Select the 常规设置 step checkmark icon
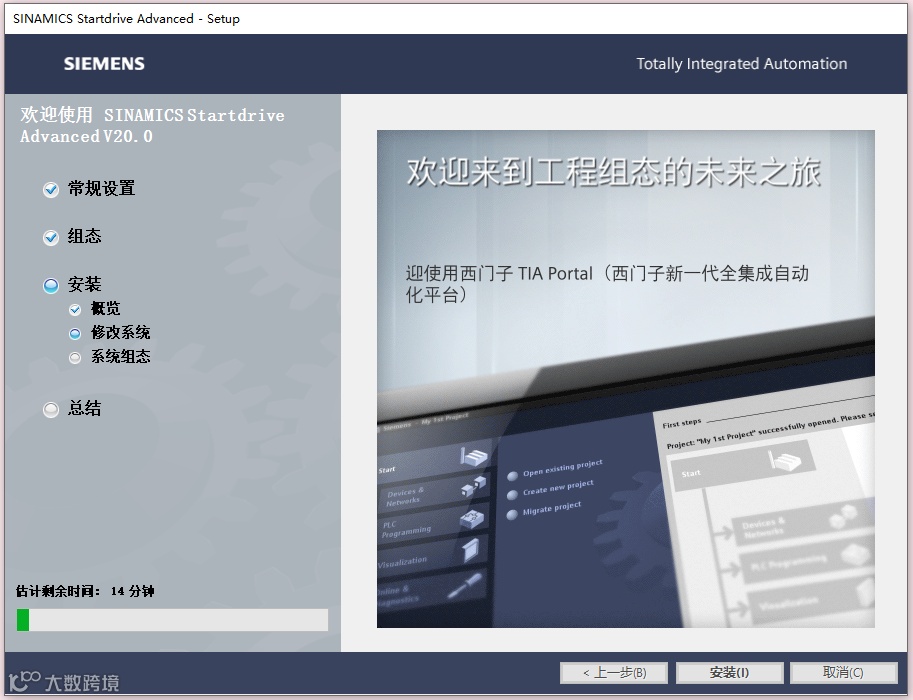 [51, 189]
